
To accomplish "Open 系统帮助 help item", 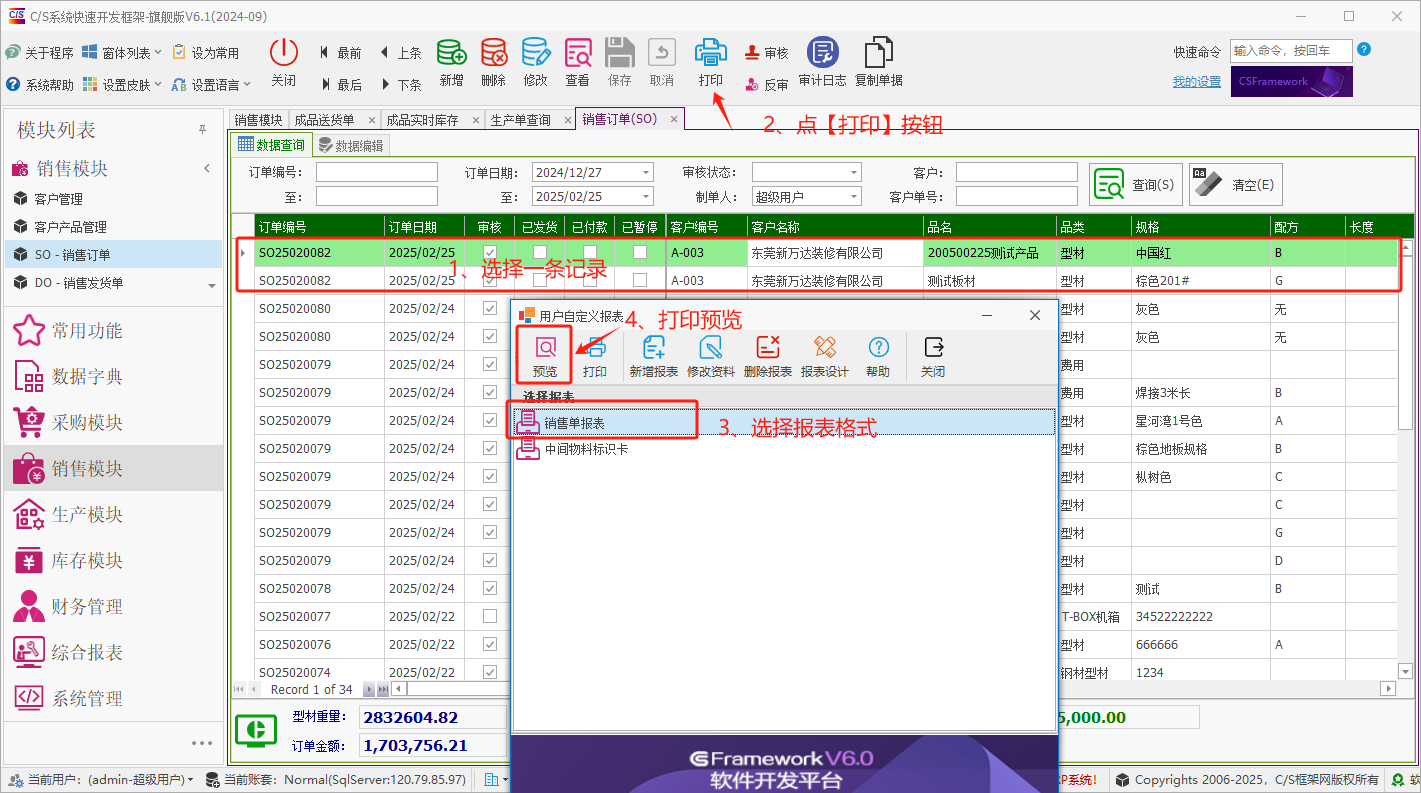I will coord(40,85).
